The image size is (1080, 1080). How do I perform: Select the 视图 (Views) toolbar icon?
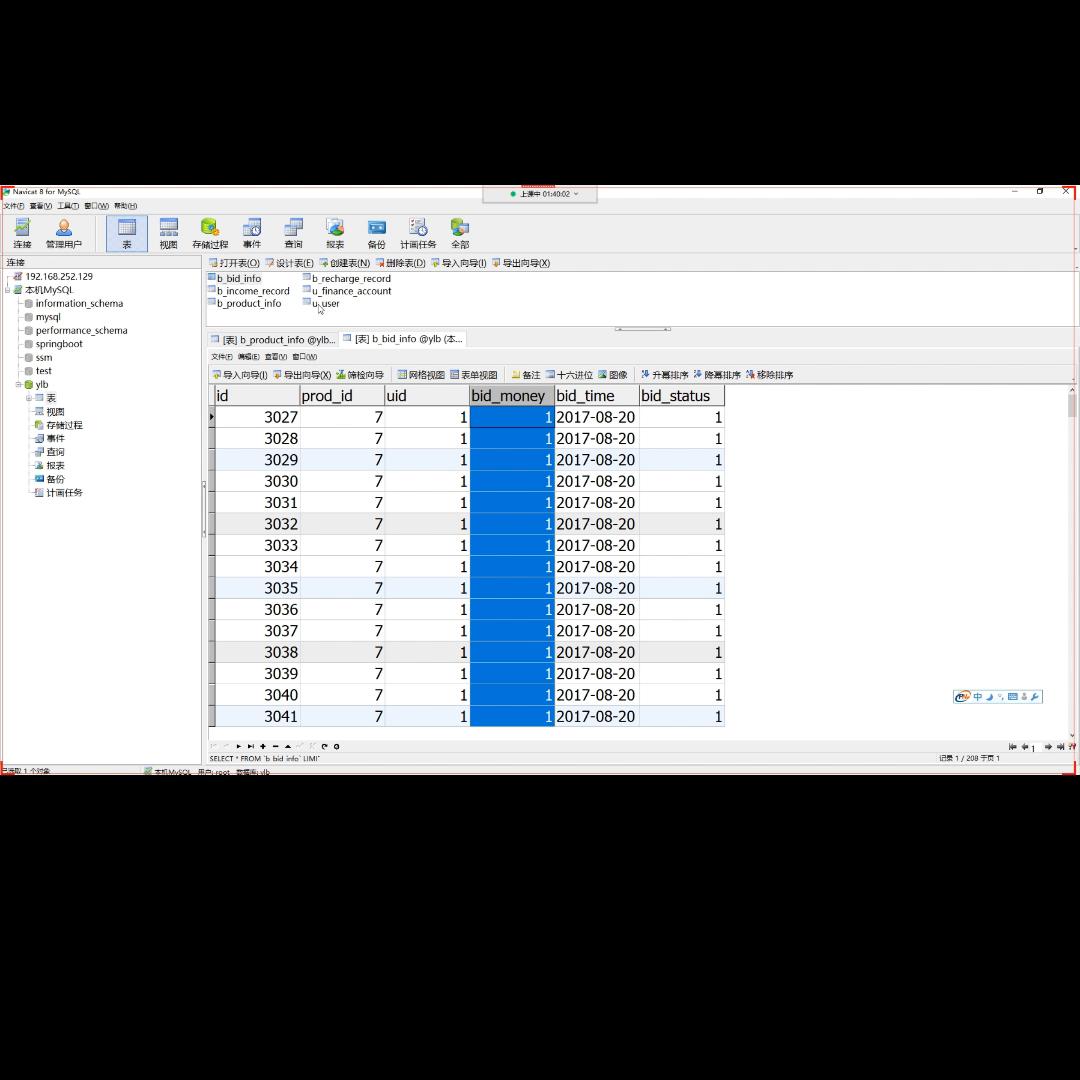pyautogui.click(x=168, y=234)
